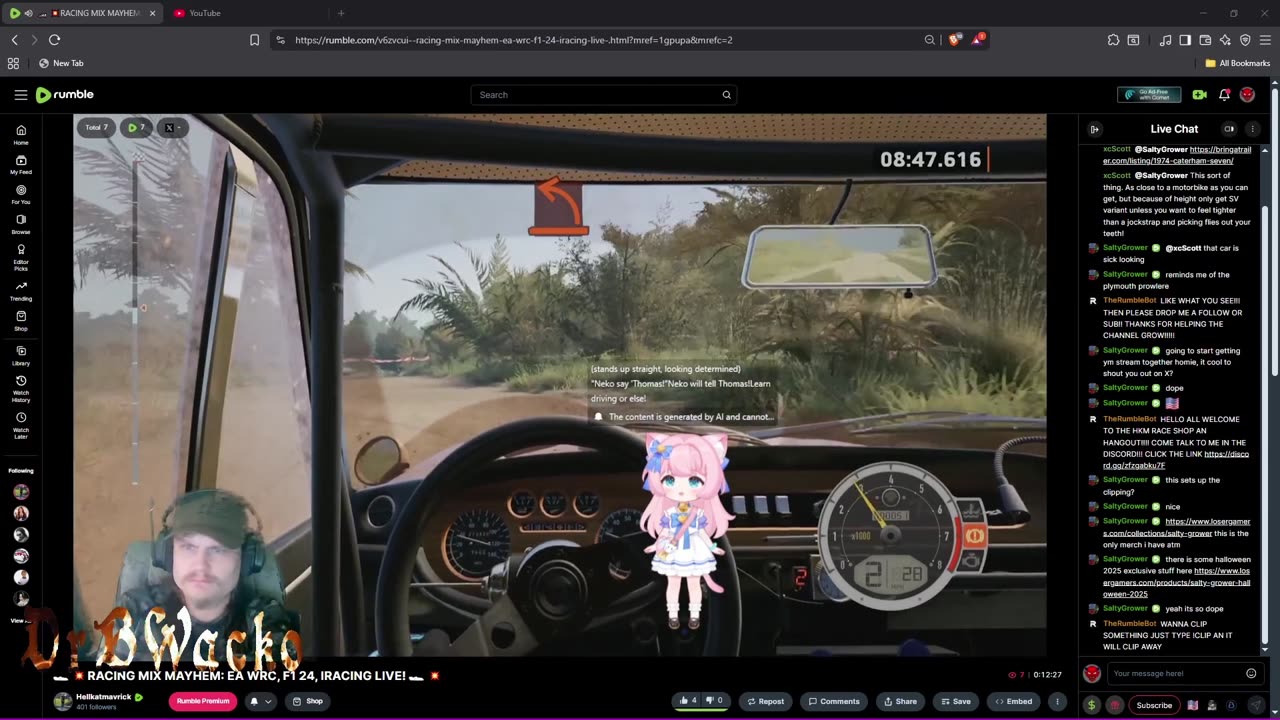Collapse the Live Chat panel

click(1094, 129)
